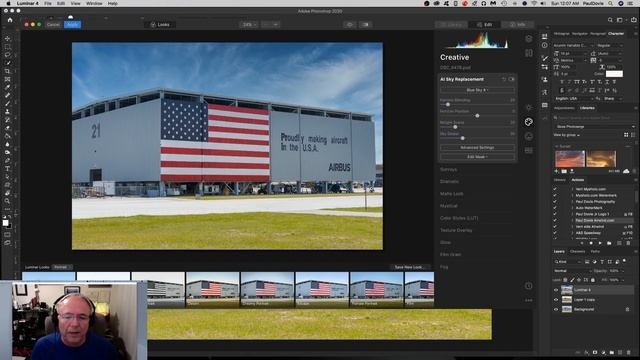Switch to the Adjustments tab

point(564,108)
